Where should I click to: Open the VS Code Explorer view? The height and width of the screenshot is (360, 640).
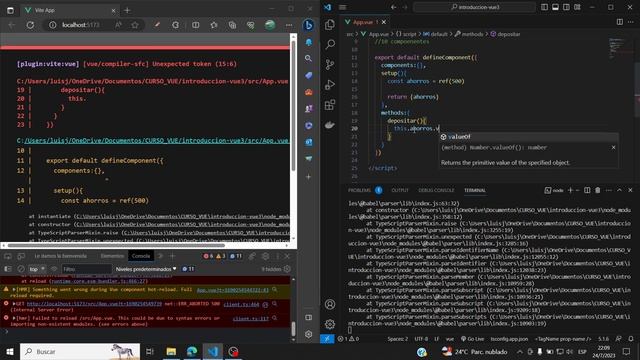coord(330,24)
